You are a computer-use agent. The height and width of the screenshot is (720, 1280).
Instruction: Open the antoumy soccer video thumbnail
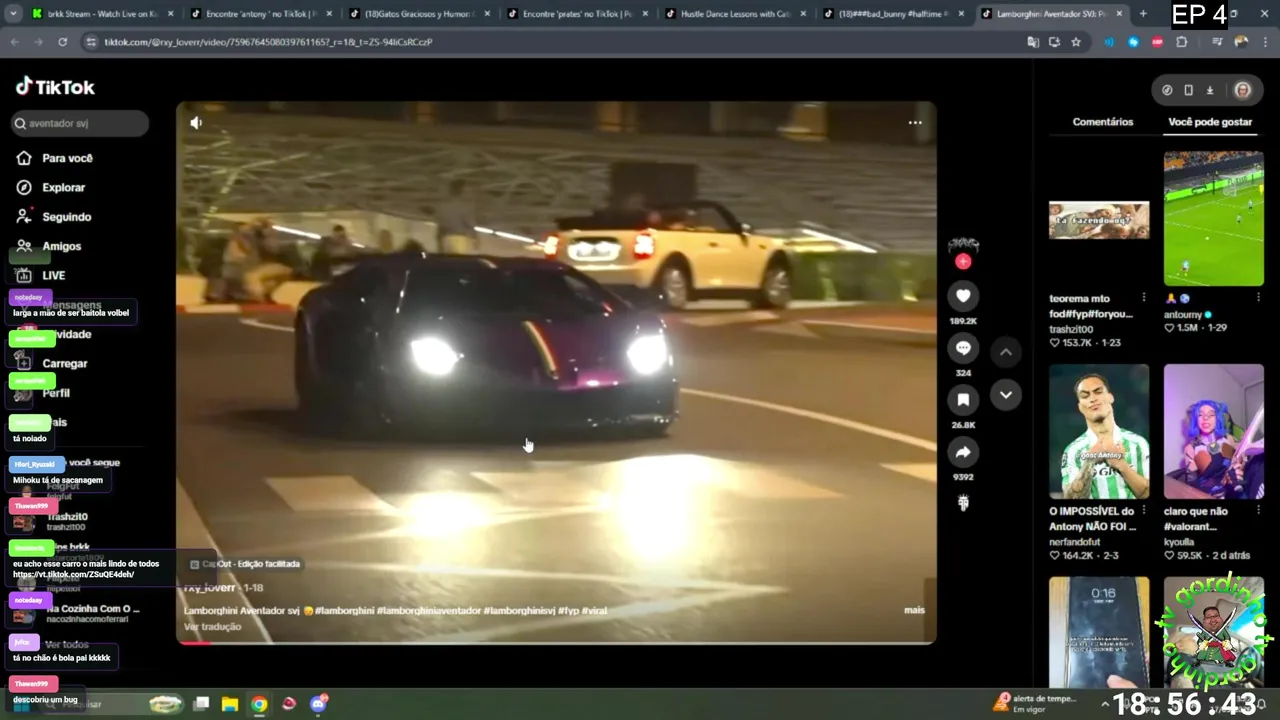(1214, 219)
